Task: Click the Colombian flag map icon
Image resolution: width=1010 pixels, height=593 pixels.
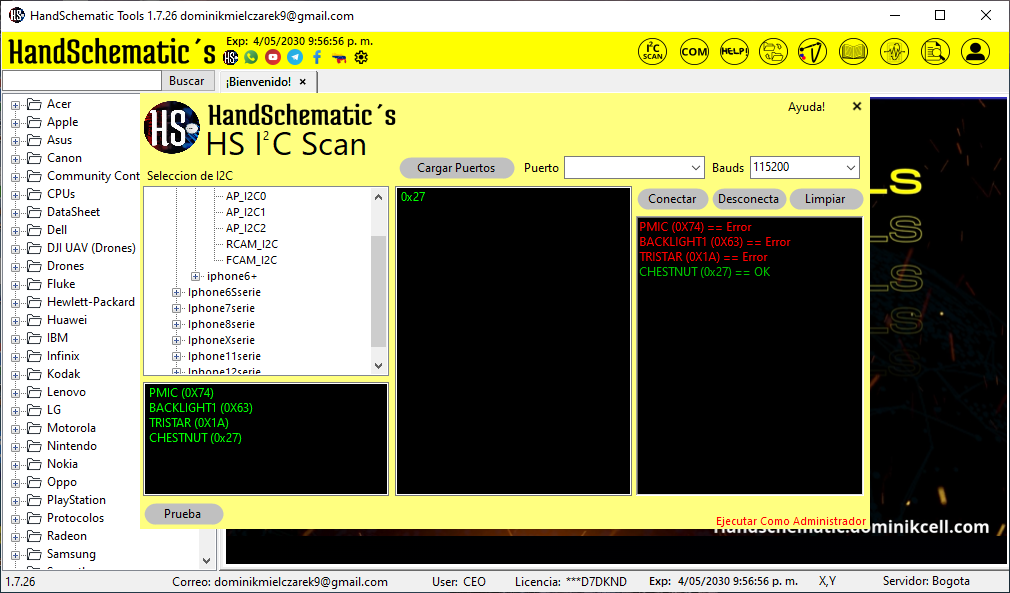Action: point(339,58)
